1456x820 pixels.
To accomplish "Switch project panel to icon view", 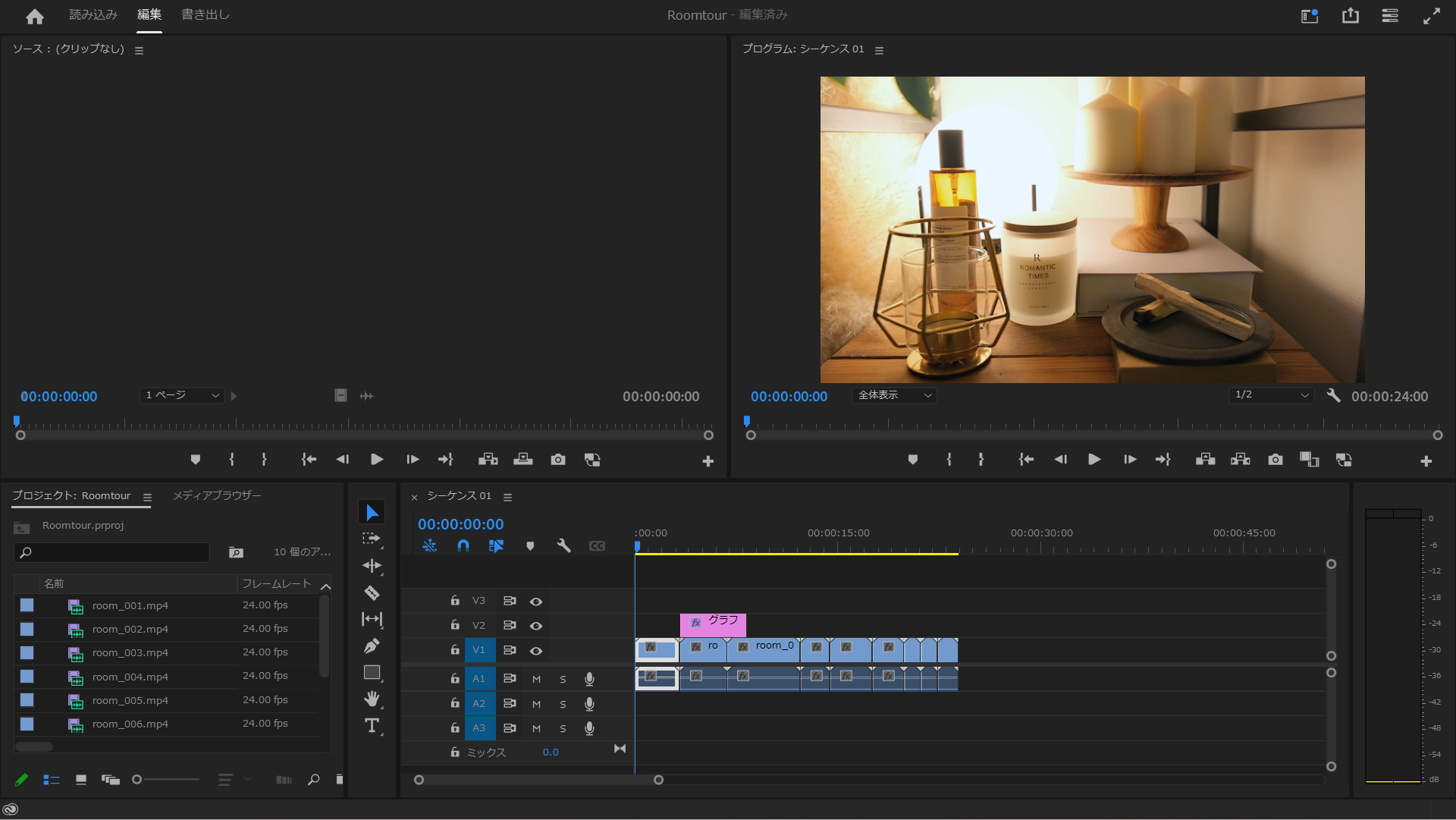I will coord(81,780).
